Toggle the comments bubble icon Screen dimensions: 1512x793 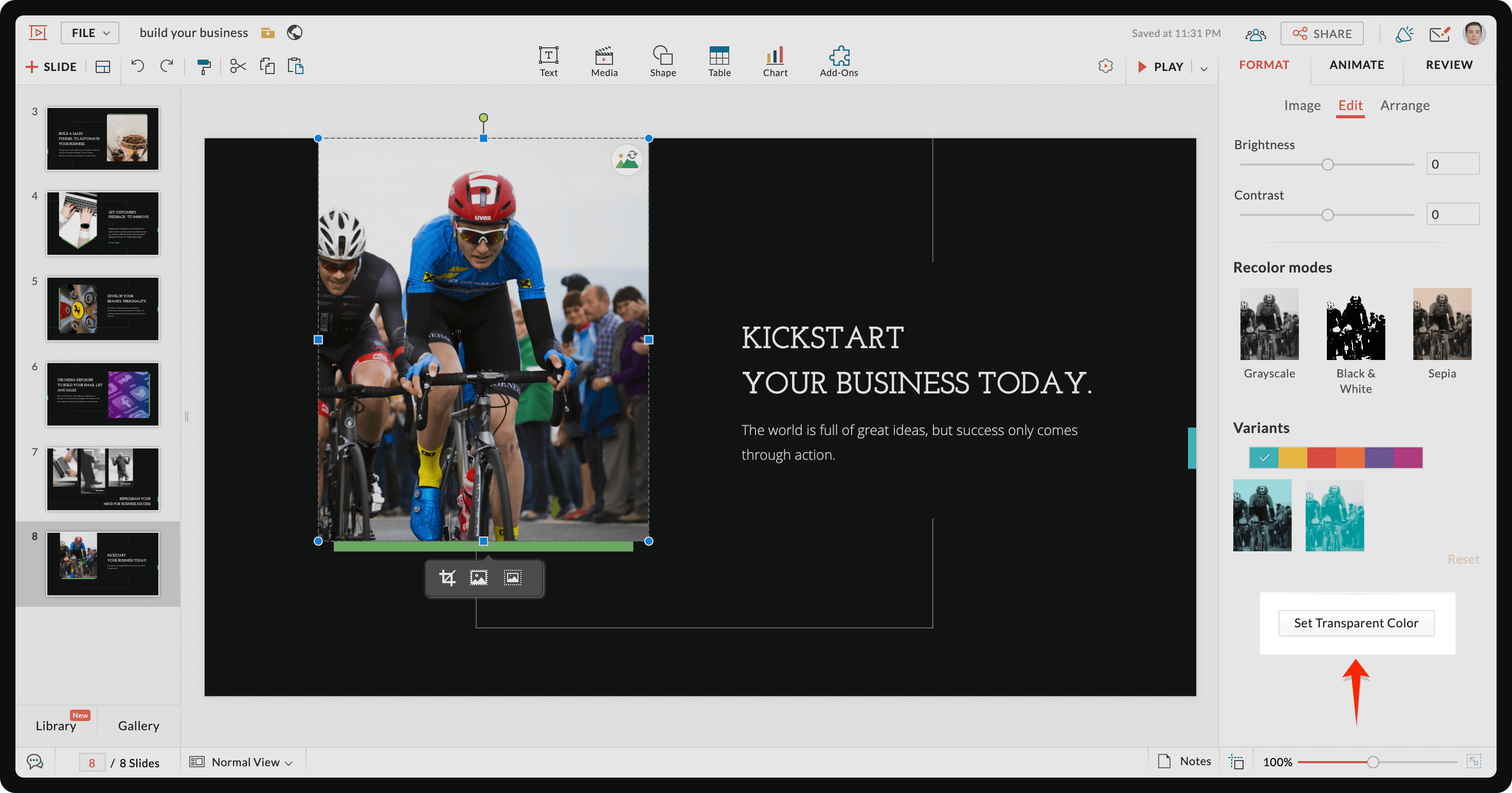(35, 762)
